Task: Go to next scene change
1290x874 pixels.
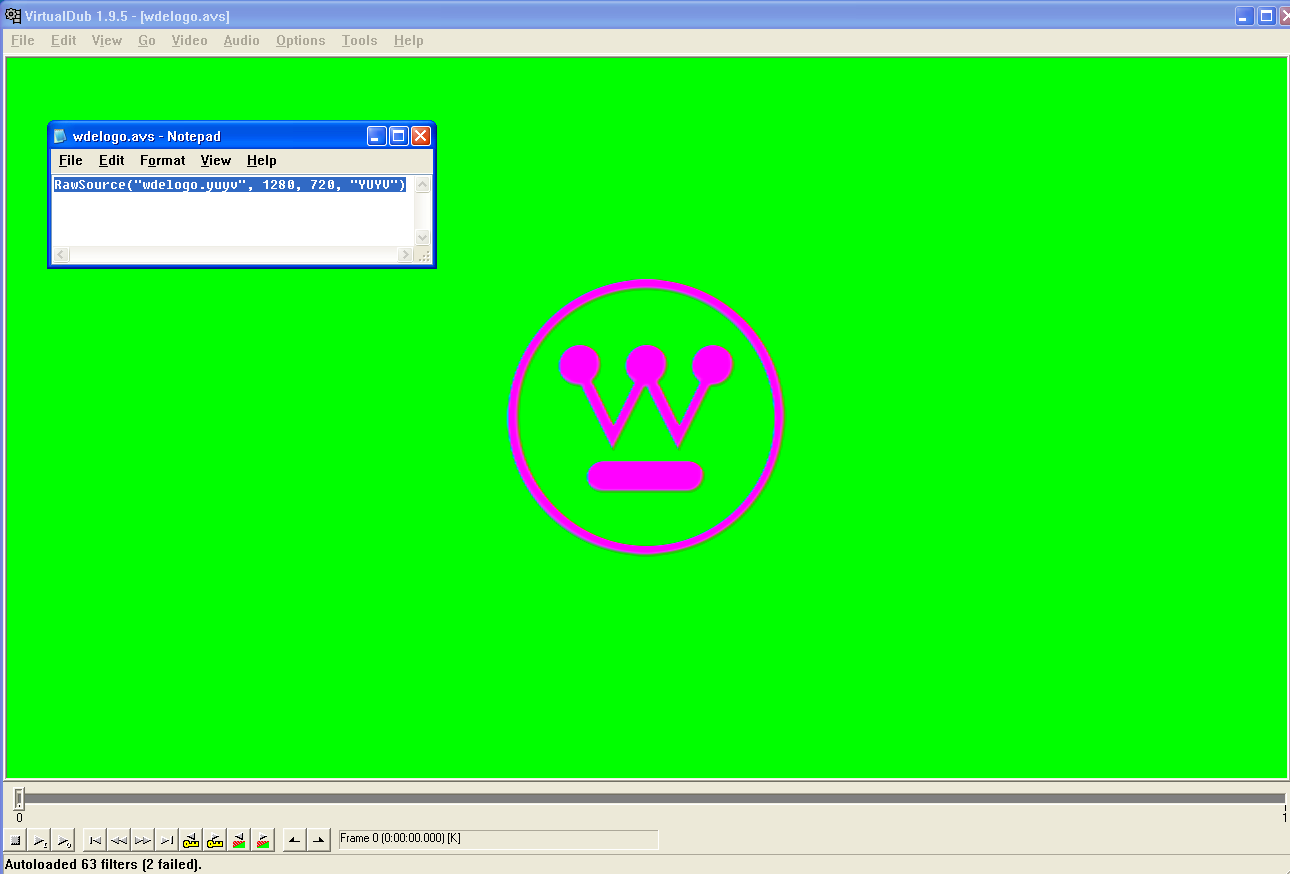Action: pyautogui.click(x=263, y=840)
